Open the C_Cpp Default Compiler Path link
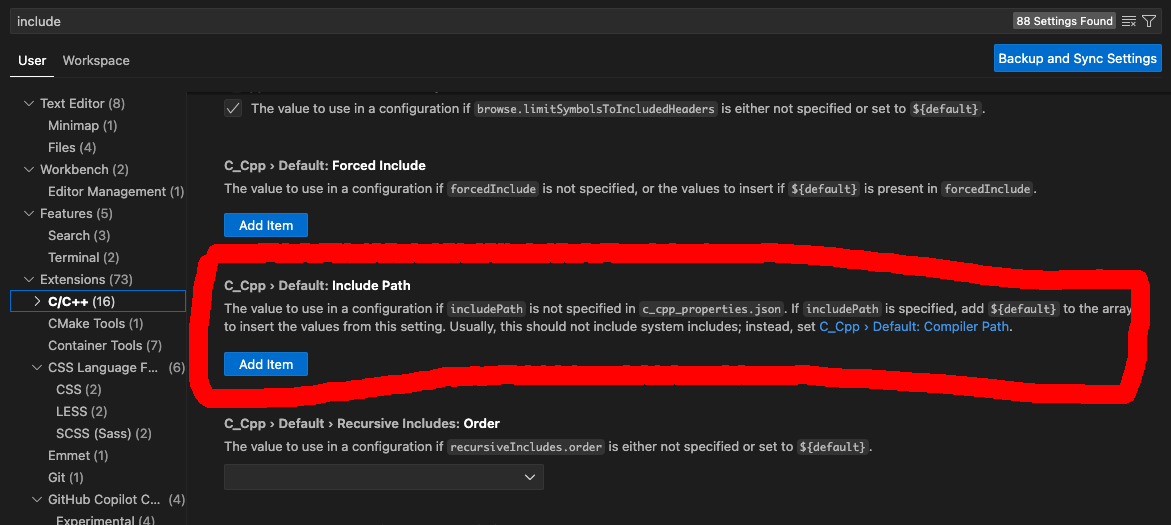 (x=914, y=327)
